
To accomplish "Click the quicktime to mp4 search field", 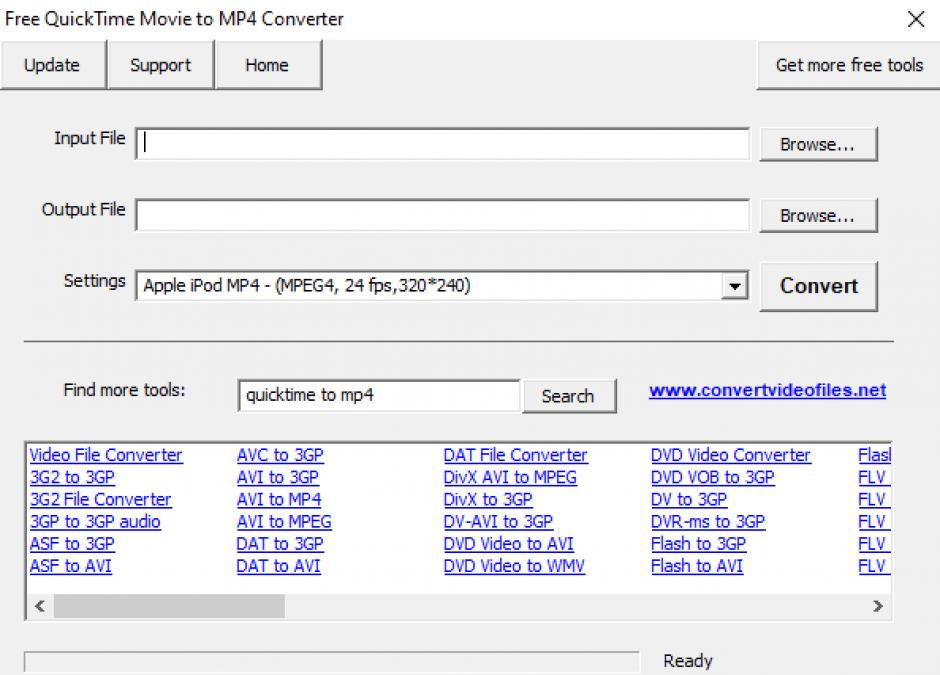I will [379, 396].
